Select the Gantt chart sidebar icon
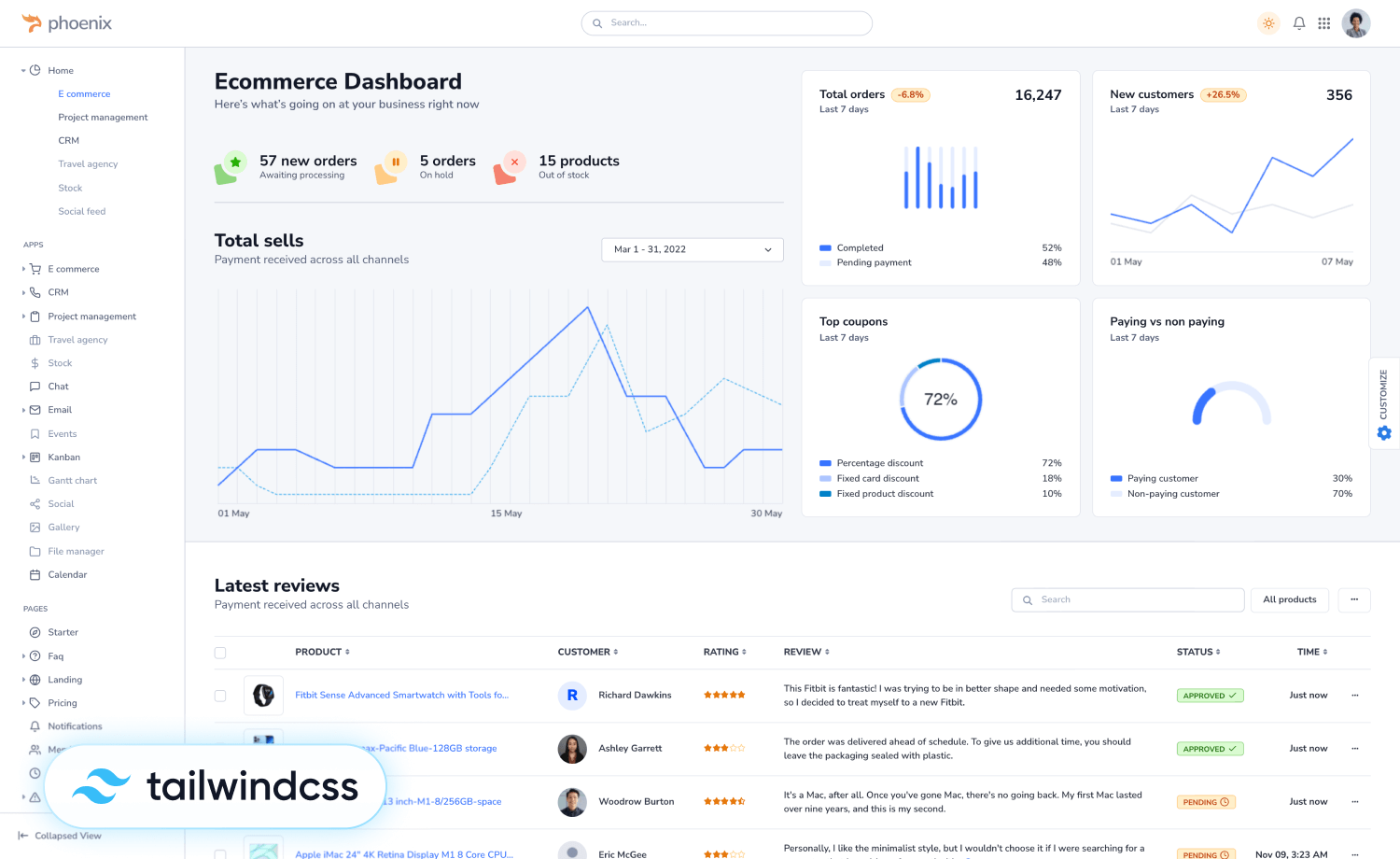 click(34, 480)
